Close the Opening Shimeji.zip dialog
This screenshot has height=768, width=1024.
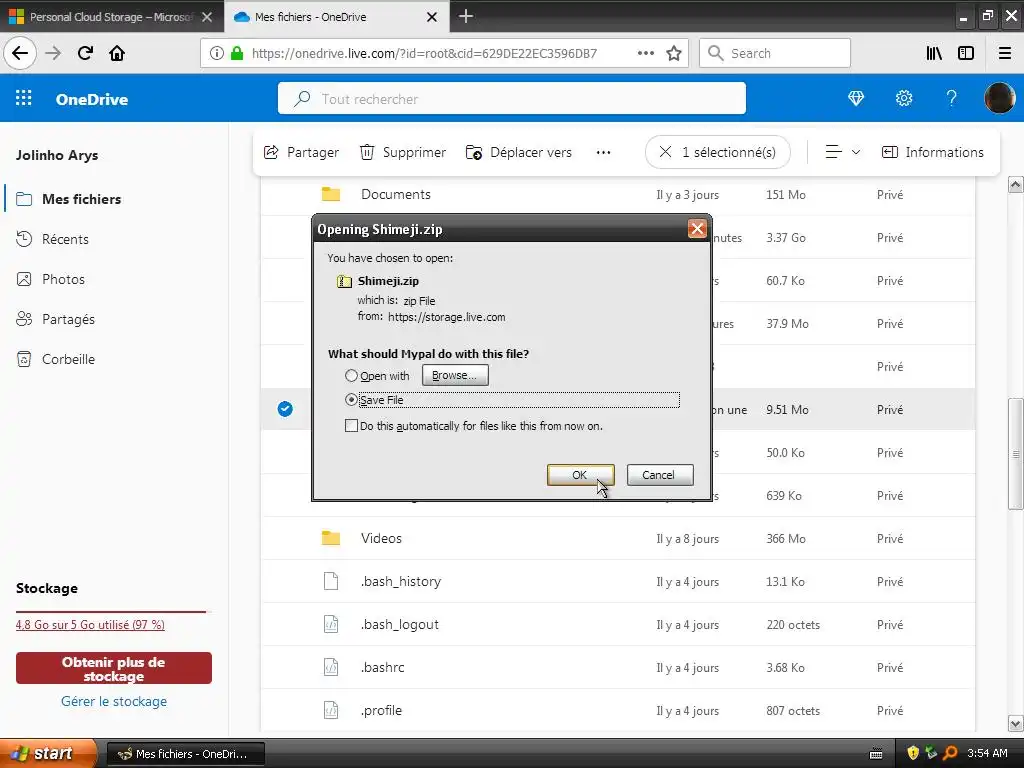[x=697, y=229]
